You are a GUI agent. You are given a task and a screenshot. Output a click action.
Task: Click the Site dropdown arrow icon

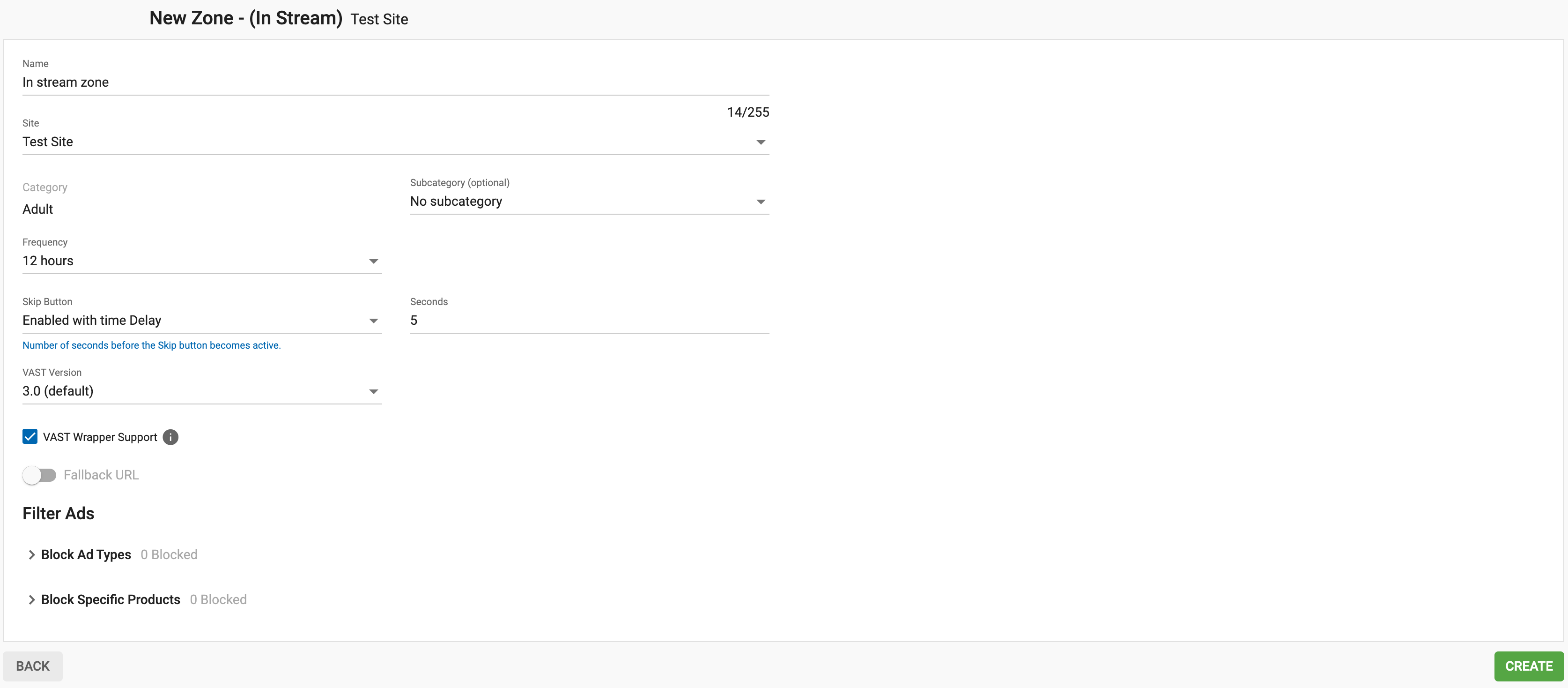click(760, 142)
